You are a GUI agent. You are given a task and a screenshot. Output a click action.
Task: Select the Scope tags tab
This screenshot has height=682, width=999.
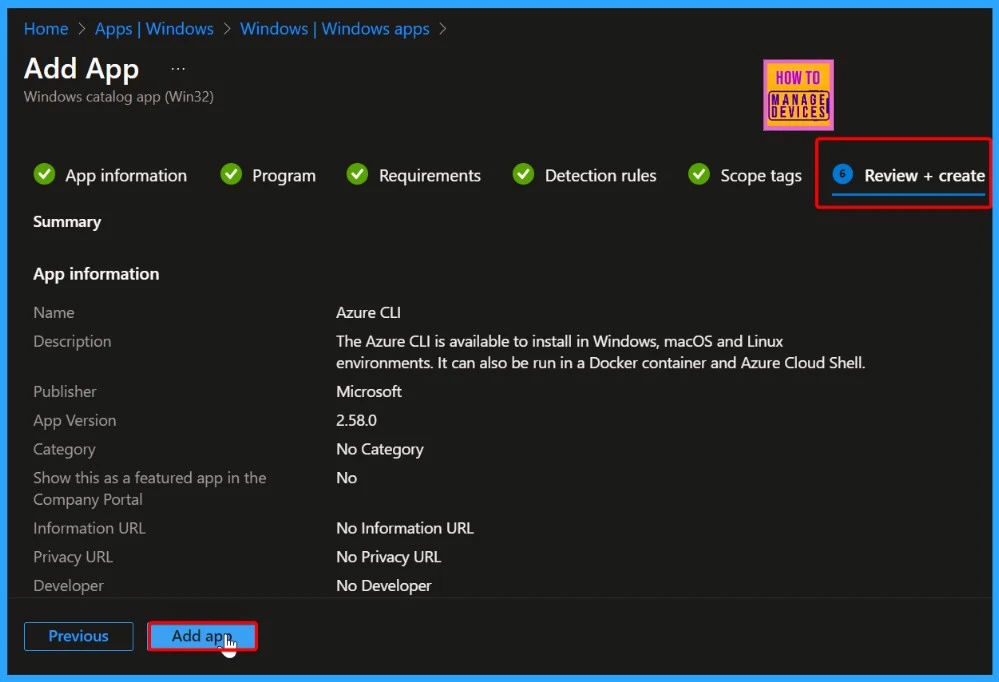click(x=745, y=175)
